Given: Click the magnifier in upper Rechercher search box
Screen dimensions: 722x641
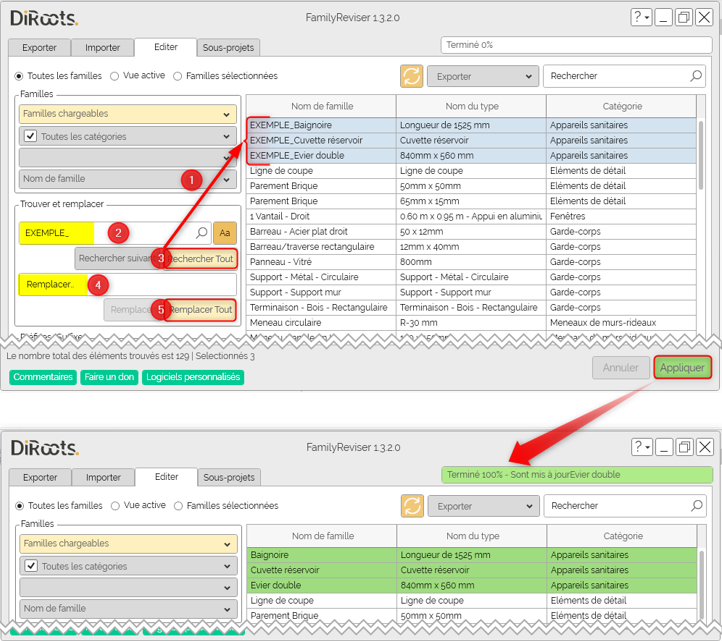Looking at the screenshot, I should click(696, 76).
